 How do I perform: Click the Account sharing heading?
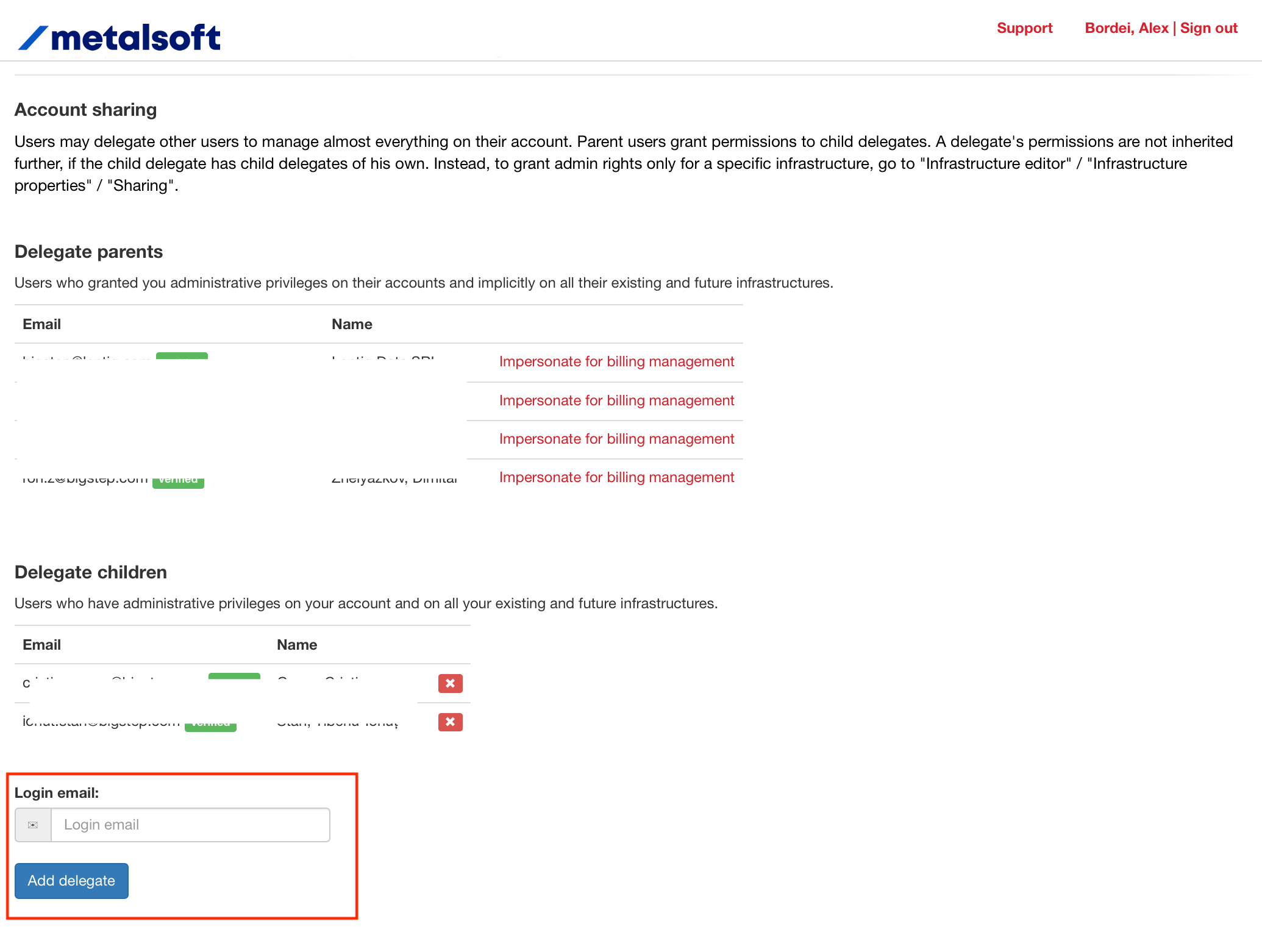(85, 110)
